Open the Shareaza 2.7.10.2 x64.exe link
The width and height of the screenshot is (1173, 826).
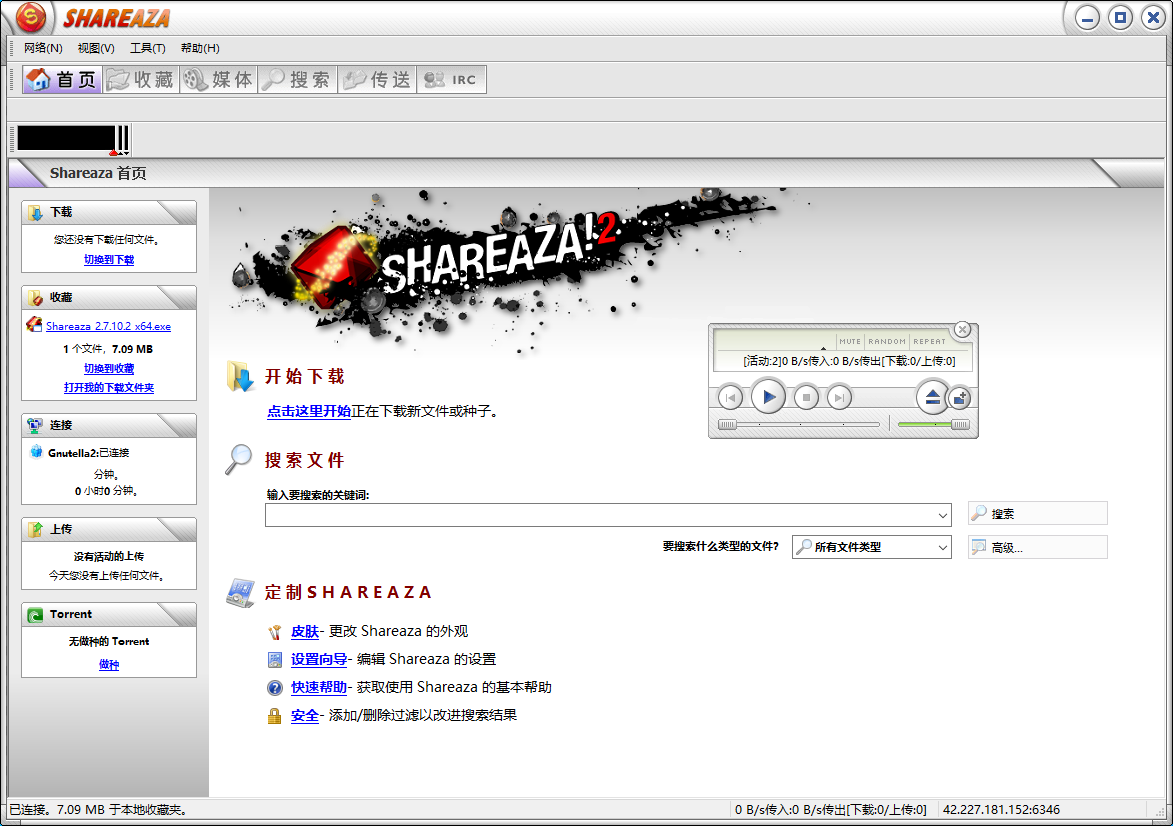click(108, 326)
